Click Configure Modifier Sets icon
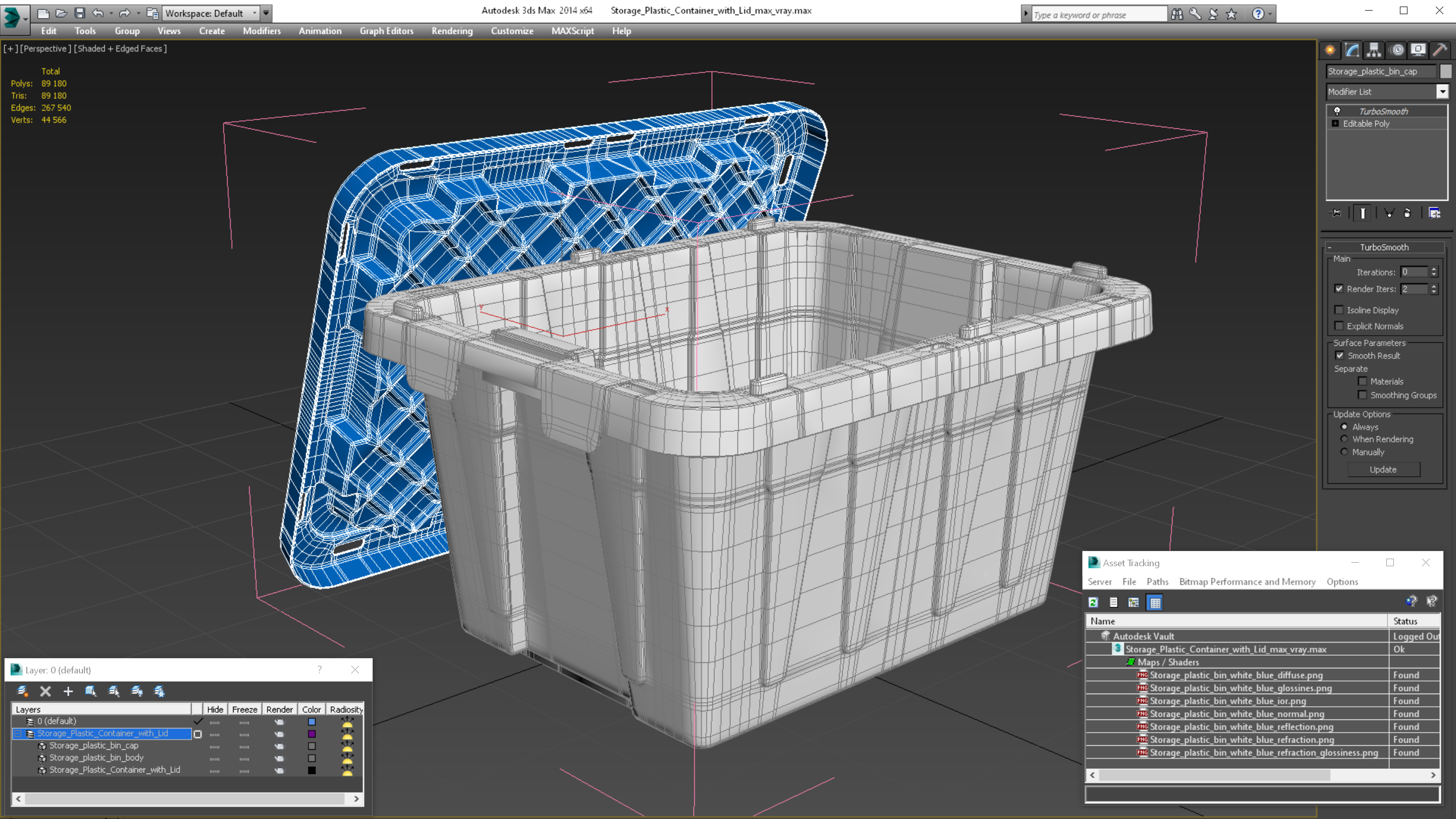Image resolution: width=1456 pixels, height=819 pixels. (x=1434, y=213)
